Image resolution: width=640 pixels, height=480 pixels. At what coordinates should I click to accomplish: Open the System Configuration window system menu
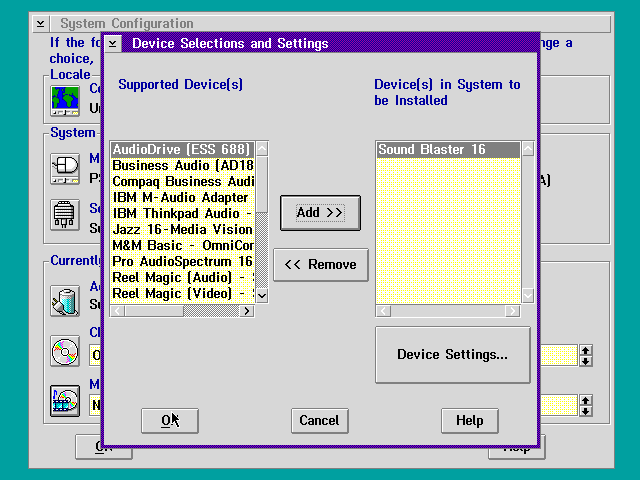tap(40, 24)
